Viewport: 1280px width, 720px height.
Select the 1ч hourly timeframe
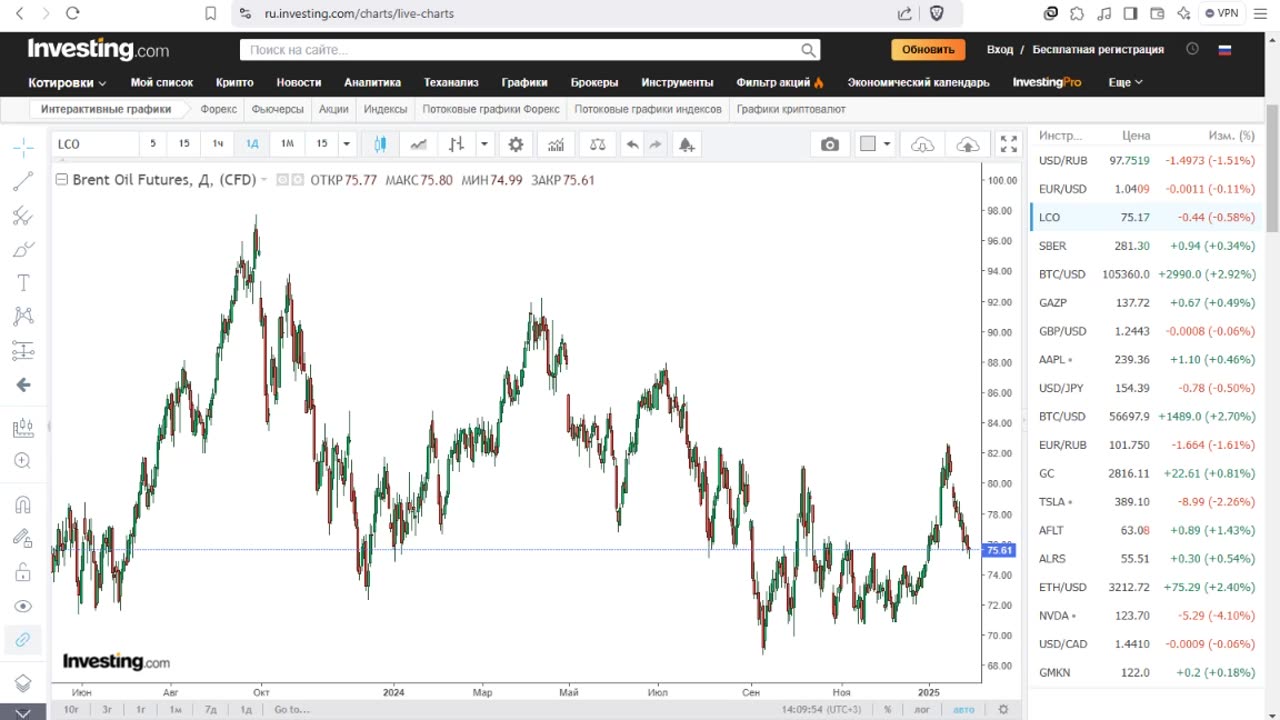click(x=218, y=144)
